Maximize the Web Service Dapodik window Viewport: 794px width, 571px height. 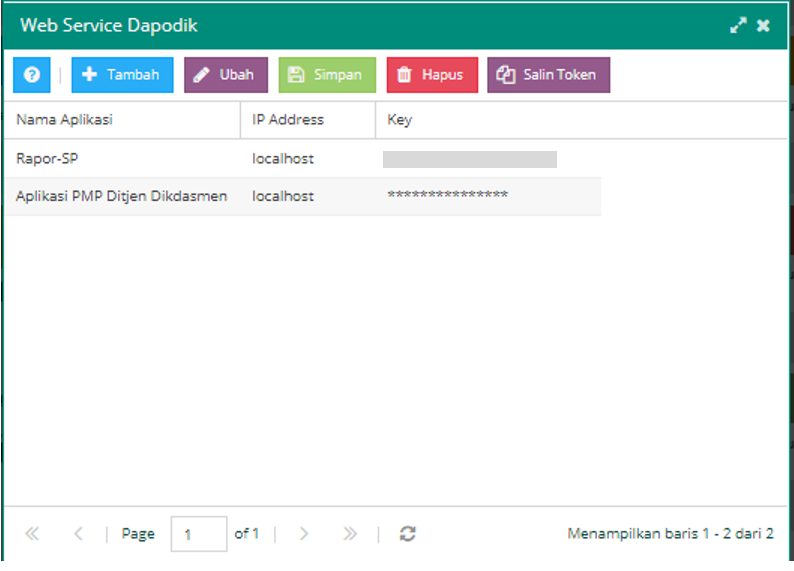738,26
